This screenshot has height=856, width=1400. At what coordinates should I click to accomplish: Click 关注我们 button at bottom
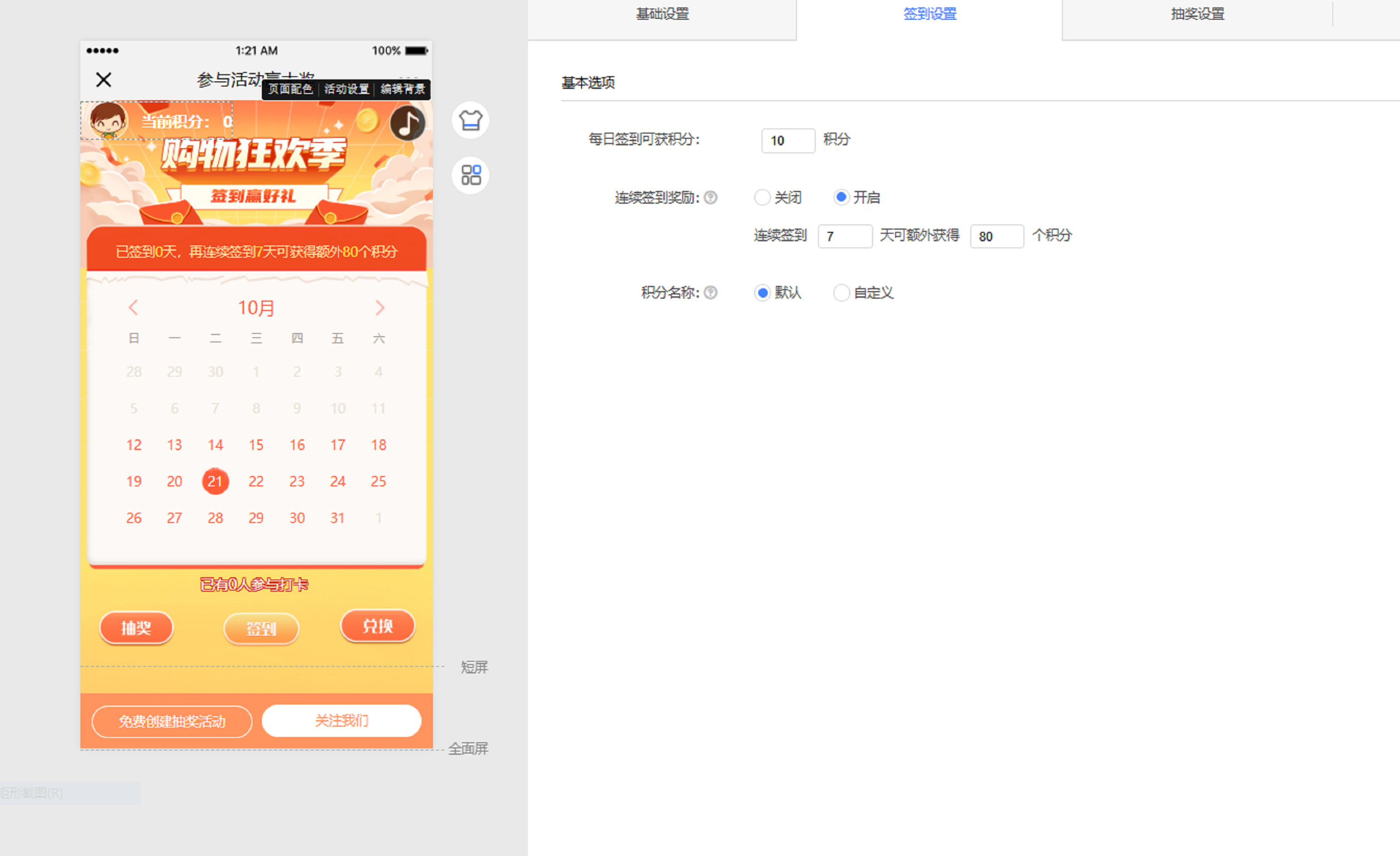(341, 721)
